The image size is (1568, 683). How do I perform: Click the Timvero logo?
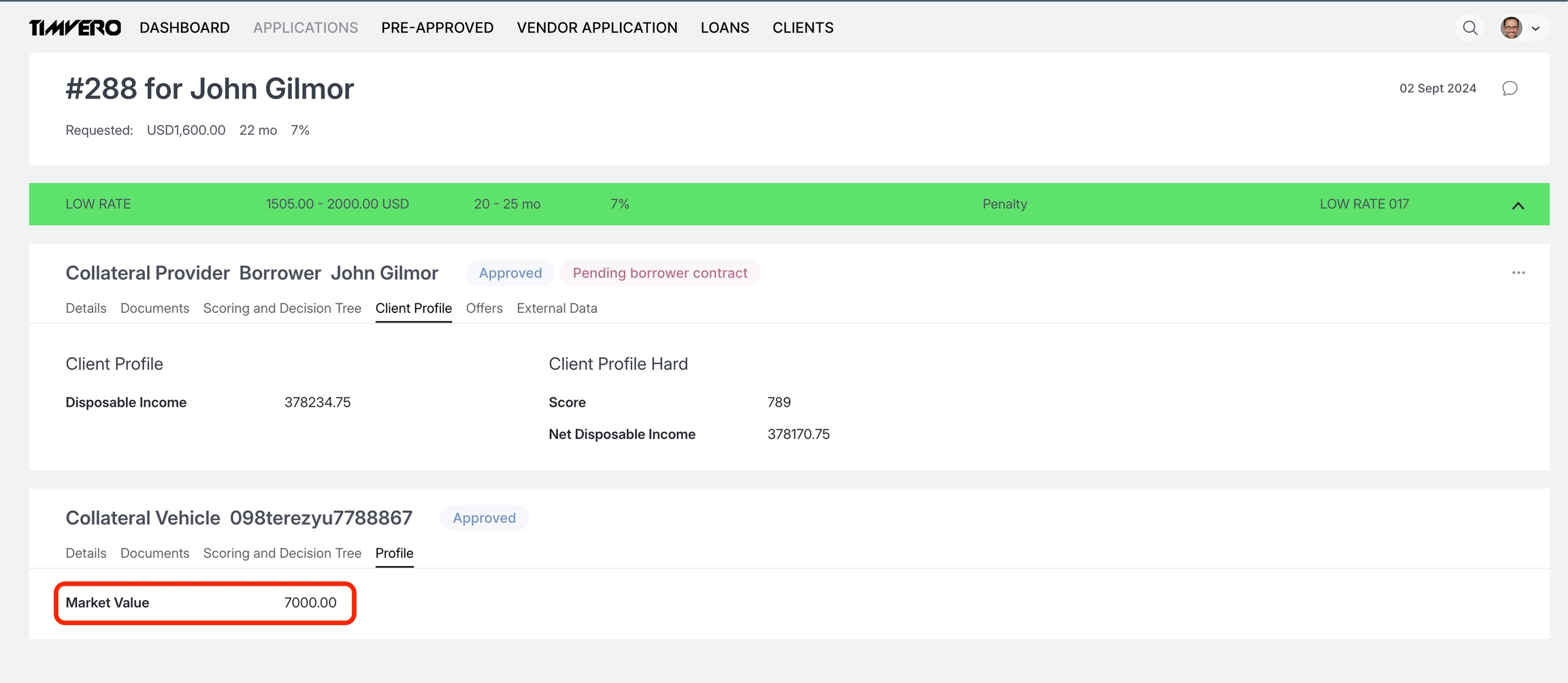[x=75, y=28]
